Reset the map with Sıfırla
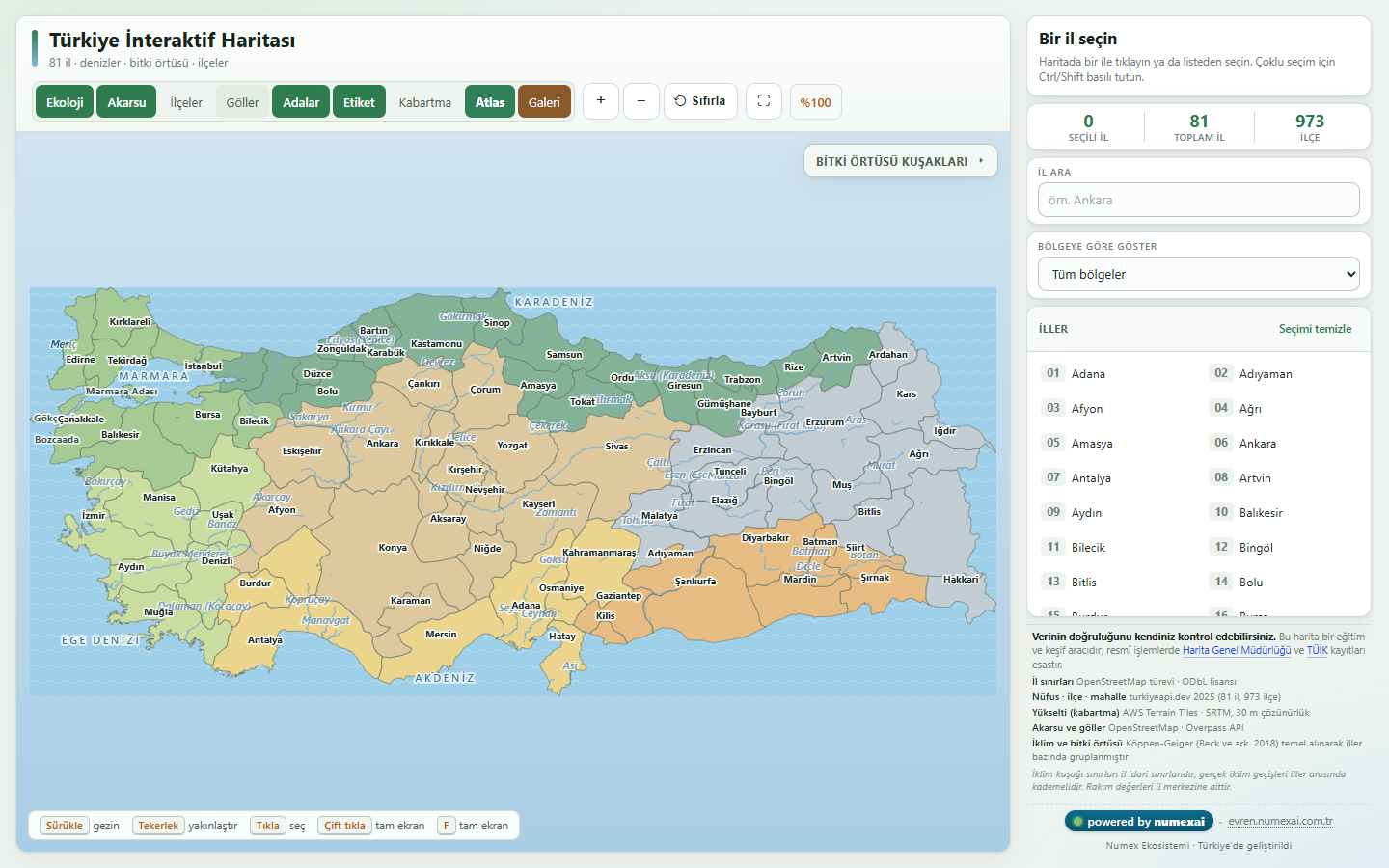This screenshot has height=868, width=1389. pos(700,101)
